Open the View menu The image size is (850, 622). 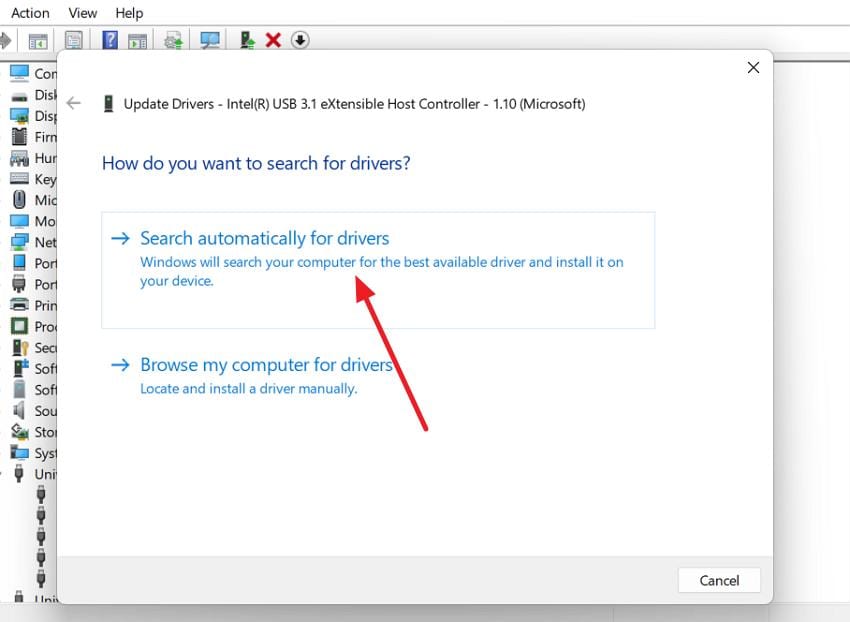[x=82, y=12]
